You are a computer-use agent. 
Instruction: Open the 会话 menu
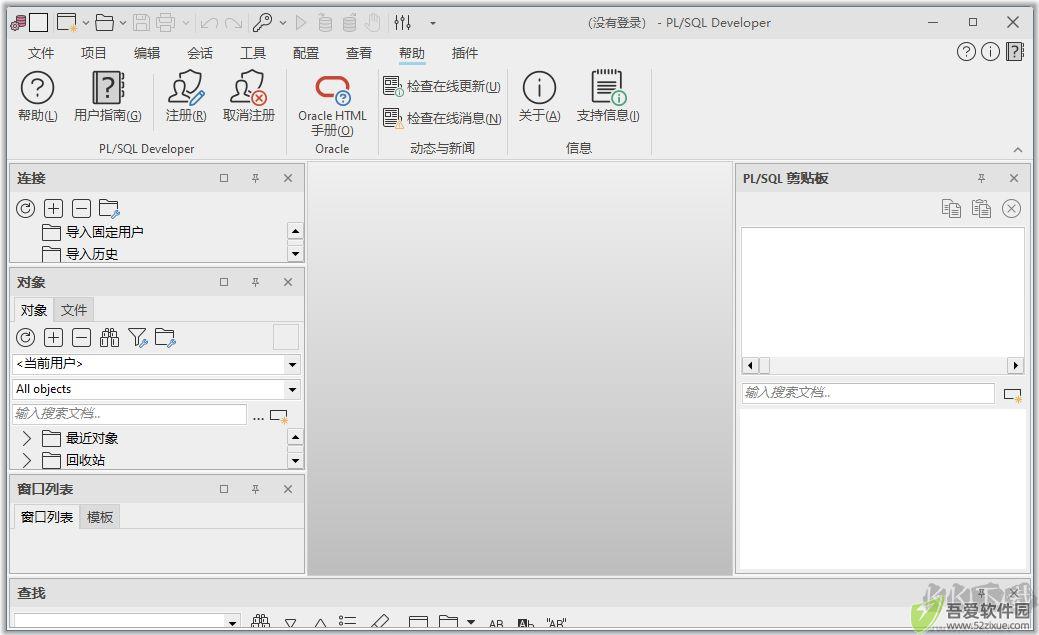[199, 53]
